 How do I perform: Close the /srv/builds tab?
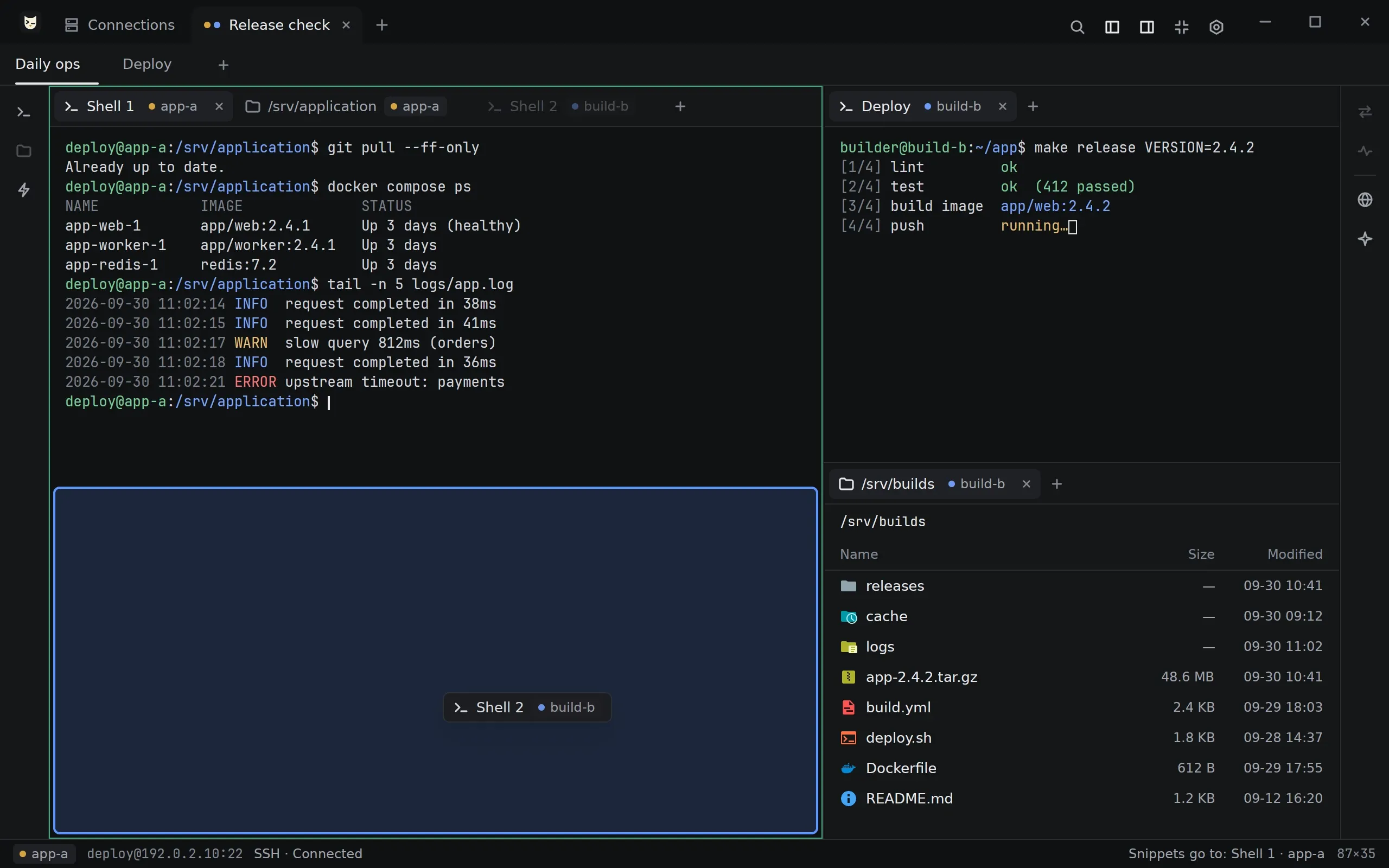(x=1026, y=484)
